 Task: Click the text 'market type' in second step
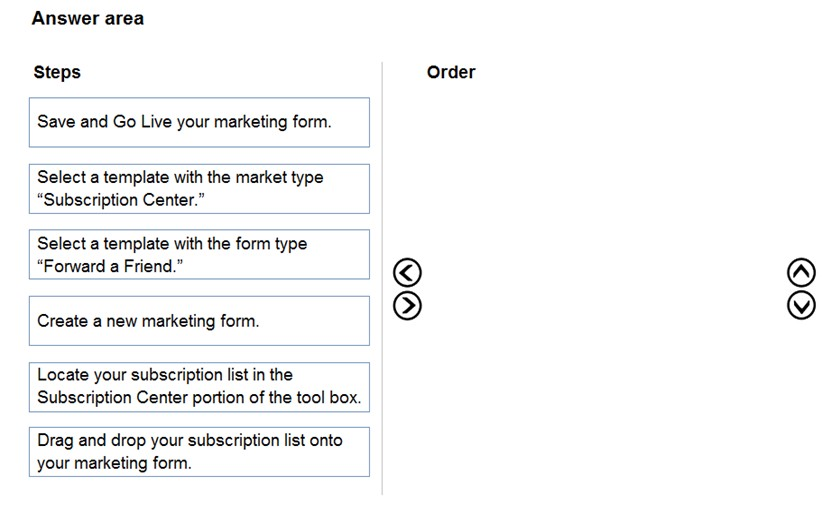coord(279,177)
